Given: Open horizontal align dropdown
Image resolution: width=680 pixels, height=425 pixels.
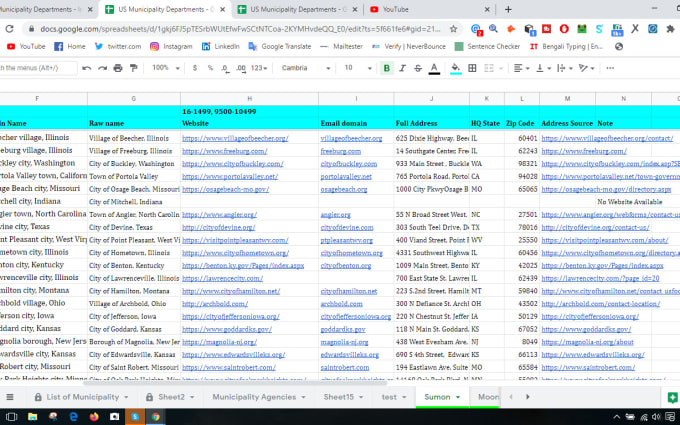Looking at the screenshot, I should point(521,68).
